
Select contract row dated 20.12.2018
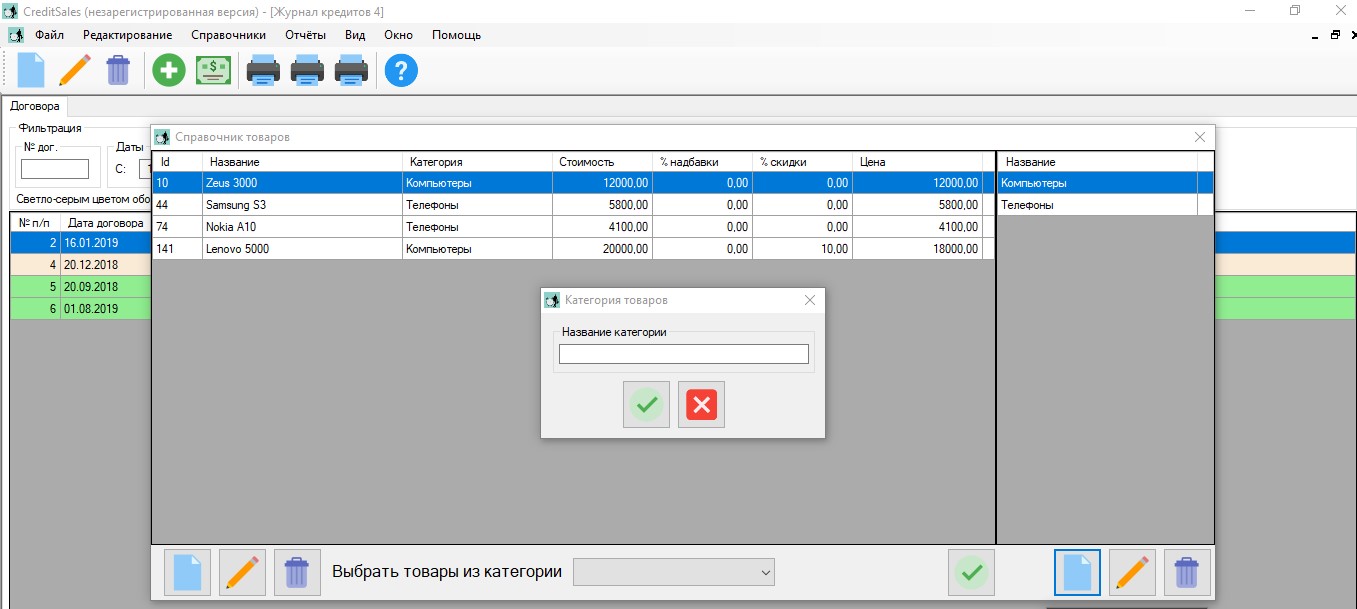[80, 265]
